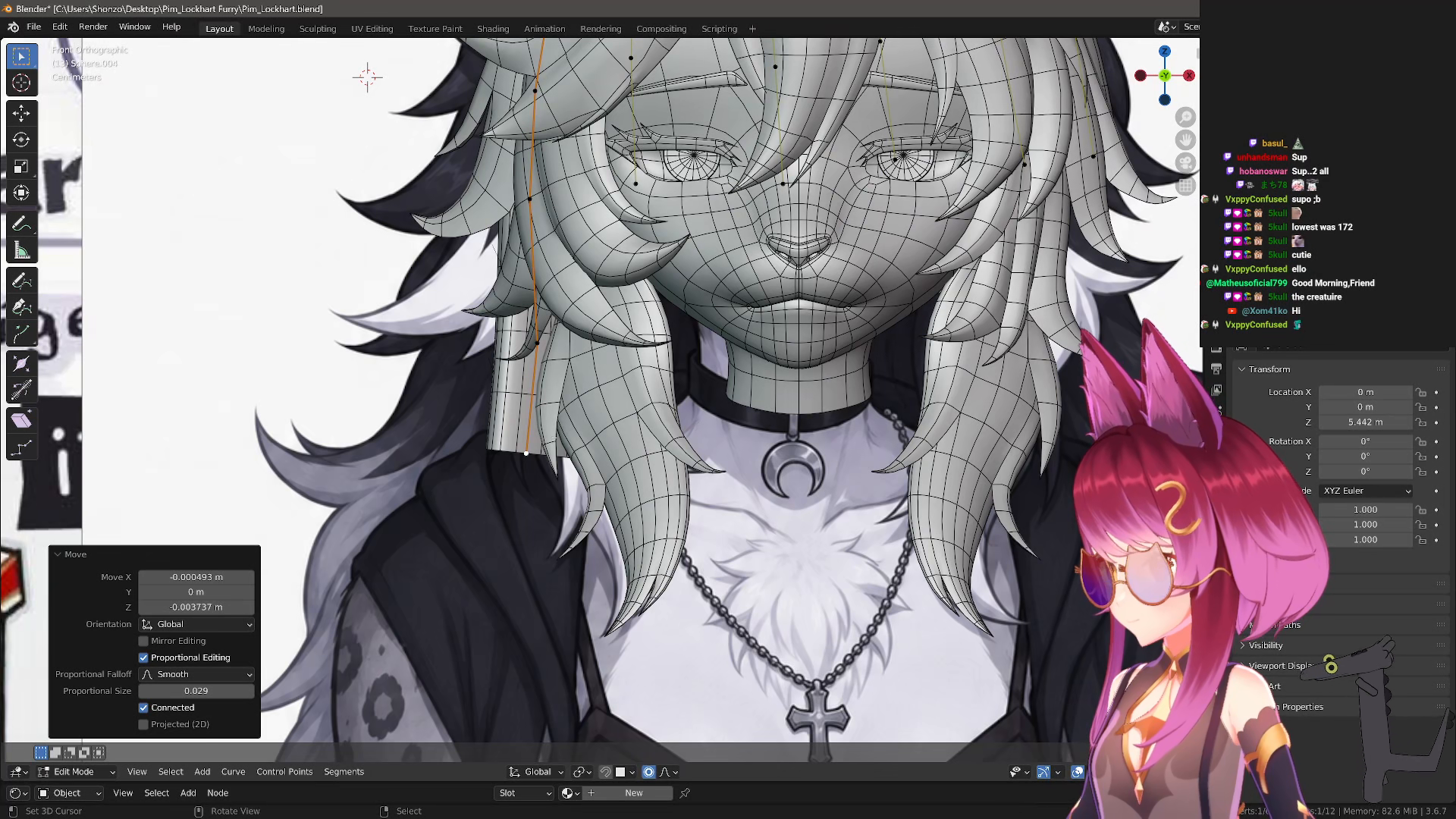1456x819 pixels.
Task: Switch to the Sculpting workspace tab
Action: tap(318, 29)
